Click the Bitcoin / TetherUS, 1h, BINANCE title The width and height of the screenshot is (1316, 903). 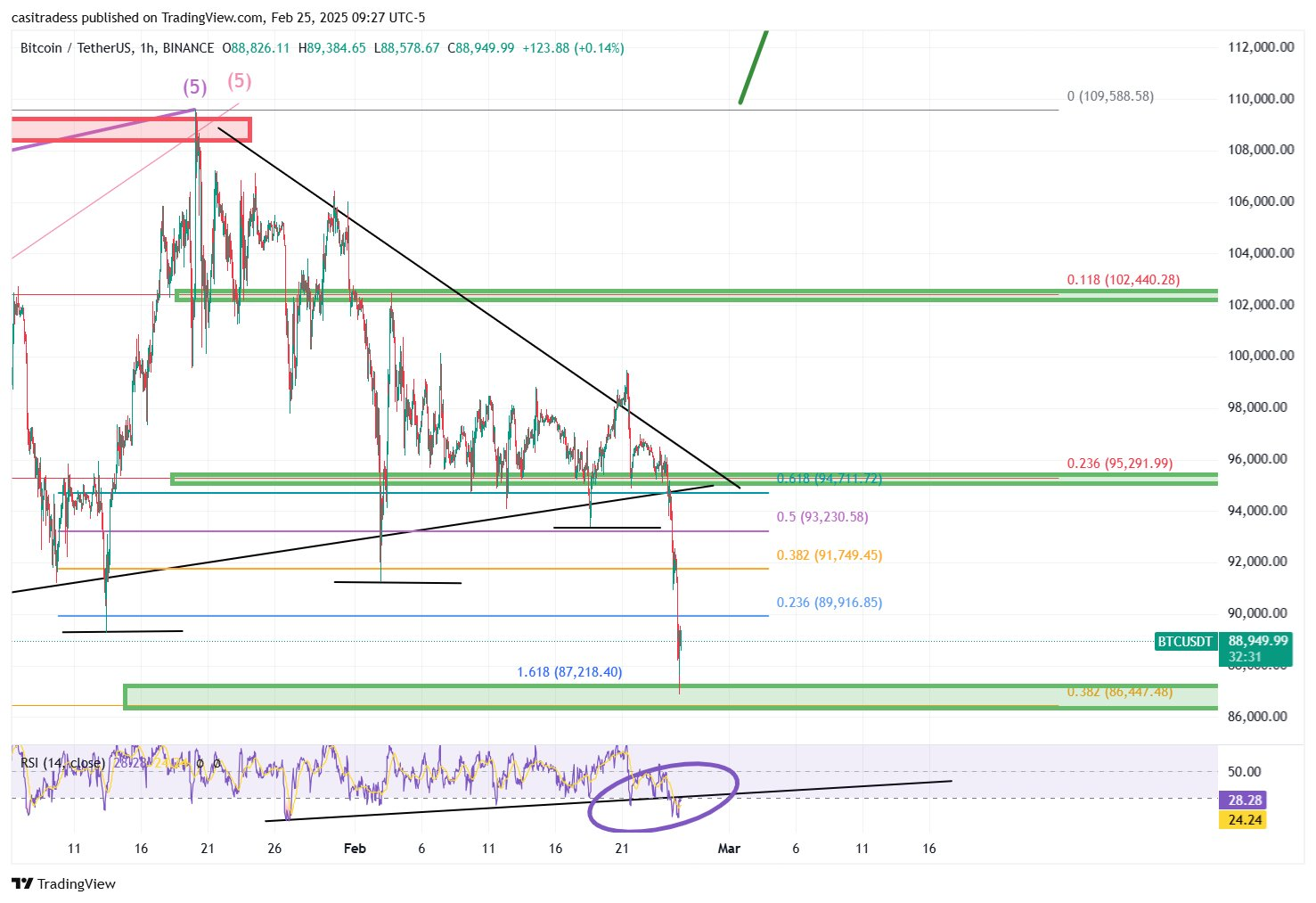(x=117, y=48)
